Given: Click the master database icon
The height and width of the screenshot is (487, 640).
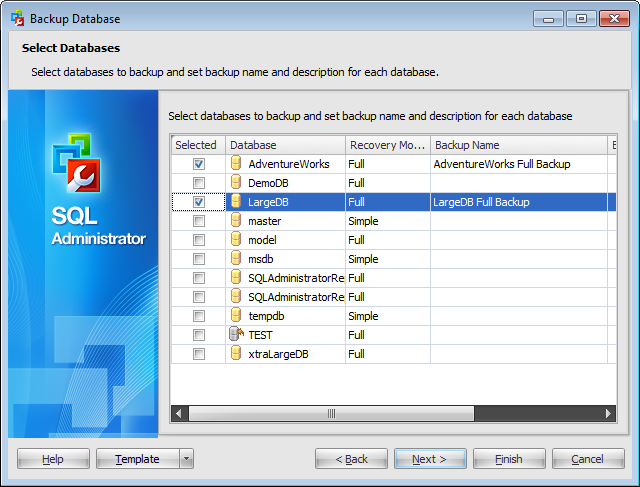Looking at the screenshot, I should pyautogui.click(x=237, y=221).
